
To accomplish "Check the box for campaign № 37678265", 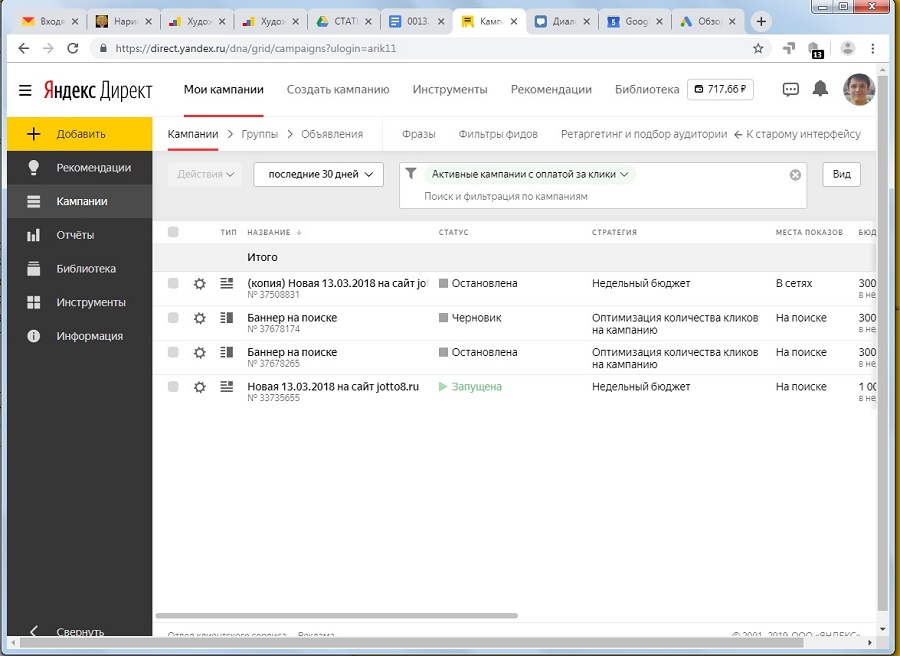I will [173, 352].
